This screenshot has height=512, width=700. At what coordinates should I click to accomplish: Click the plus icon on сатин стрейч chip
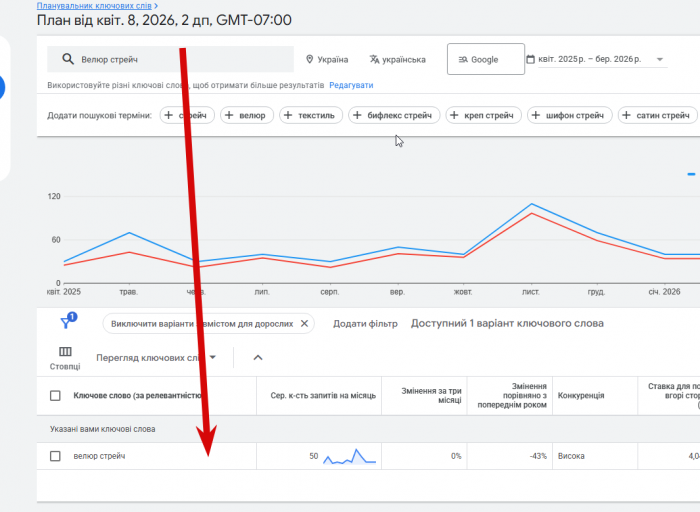[x=626, y=115]
